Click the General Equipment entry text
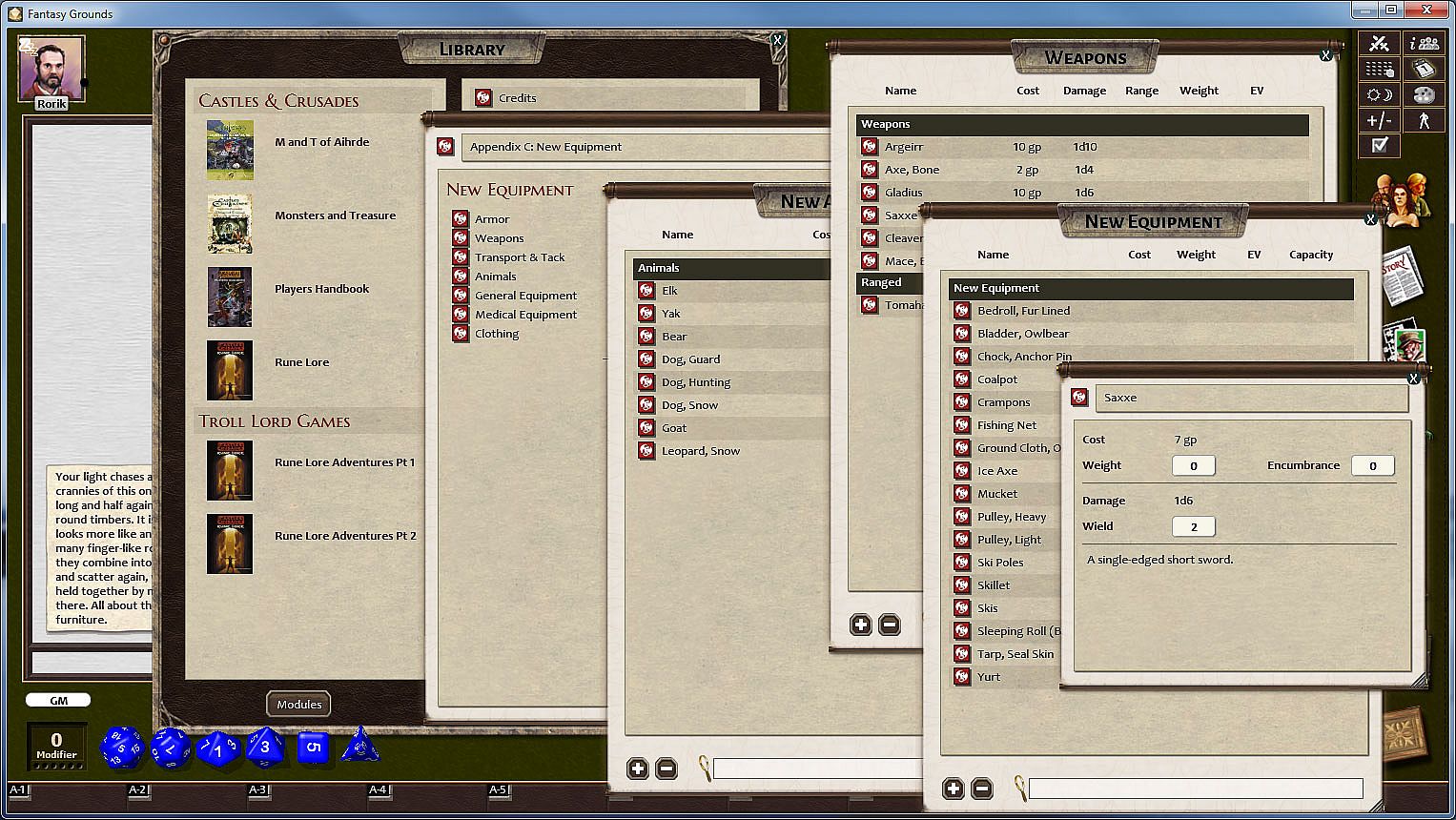The height and width of the screenshot is (820, 1456). (525, 295)
